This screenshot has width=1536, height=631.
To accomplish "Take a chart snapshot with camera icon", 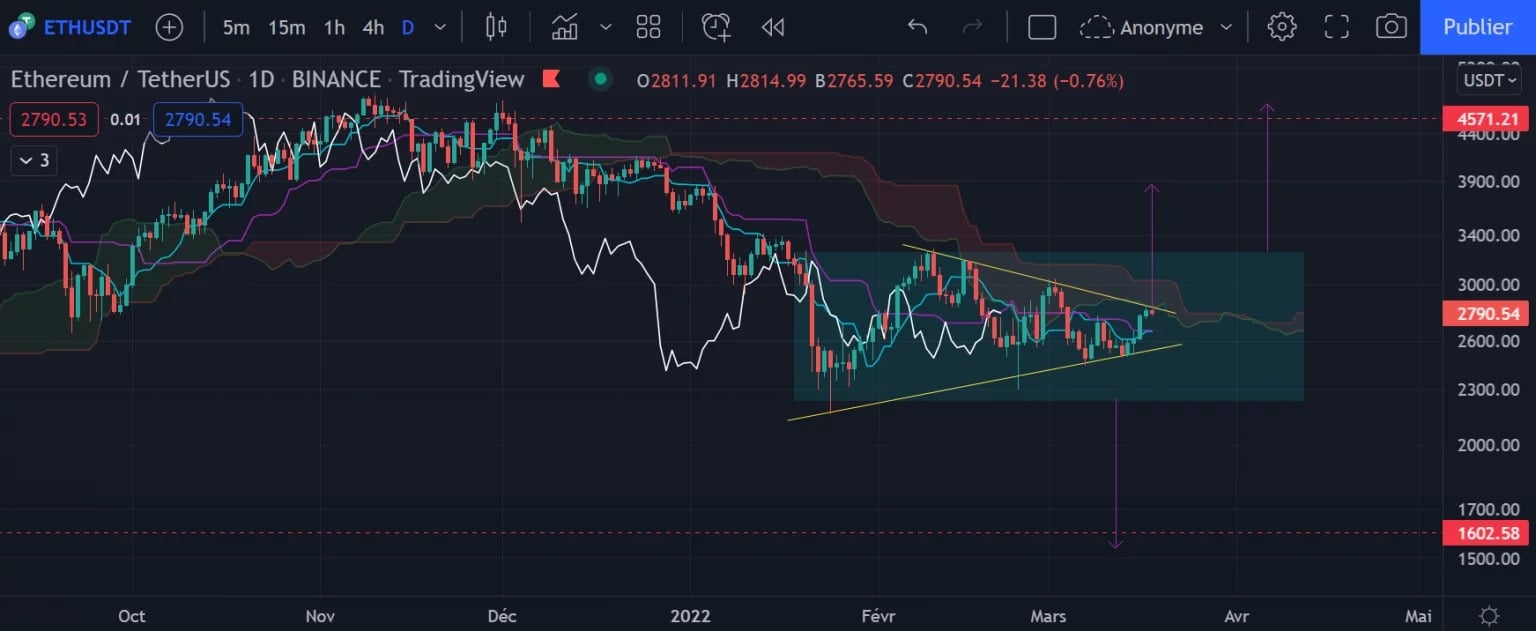I will pyautogui.click(x=1391, y=27).
